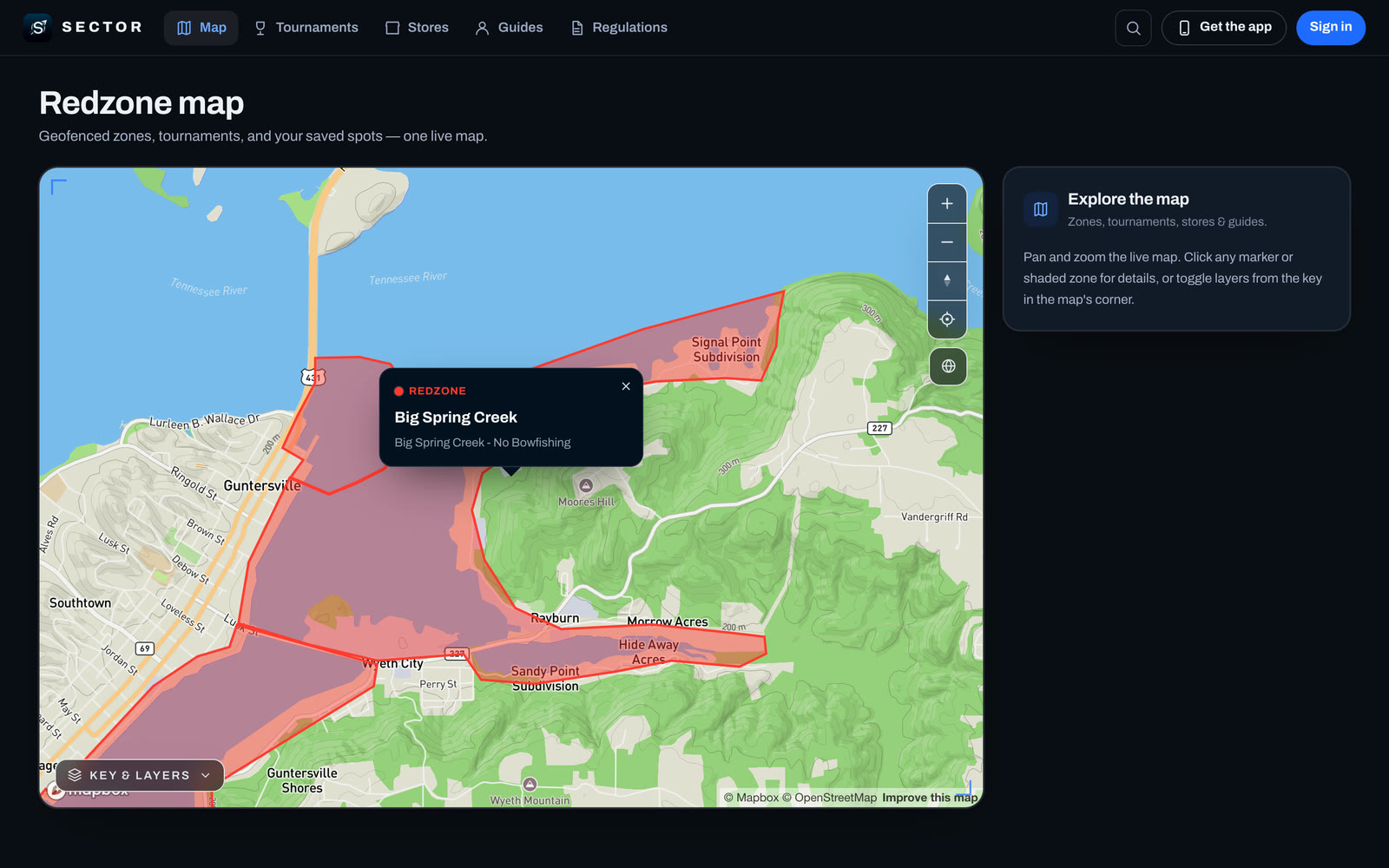1389x868 pixels.
Task: Click the Moores Hill peak marker
Action: pyautogui.click(x=586, y=485)
